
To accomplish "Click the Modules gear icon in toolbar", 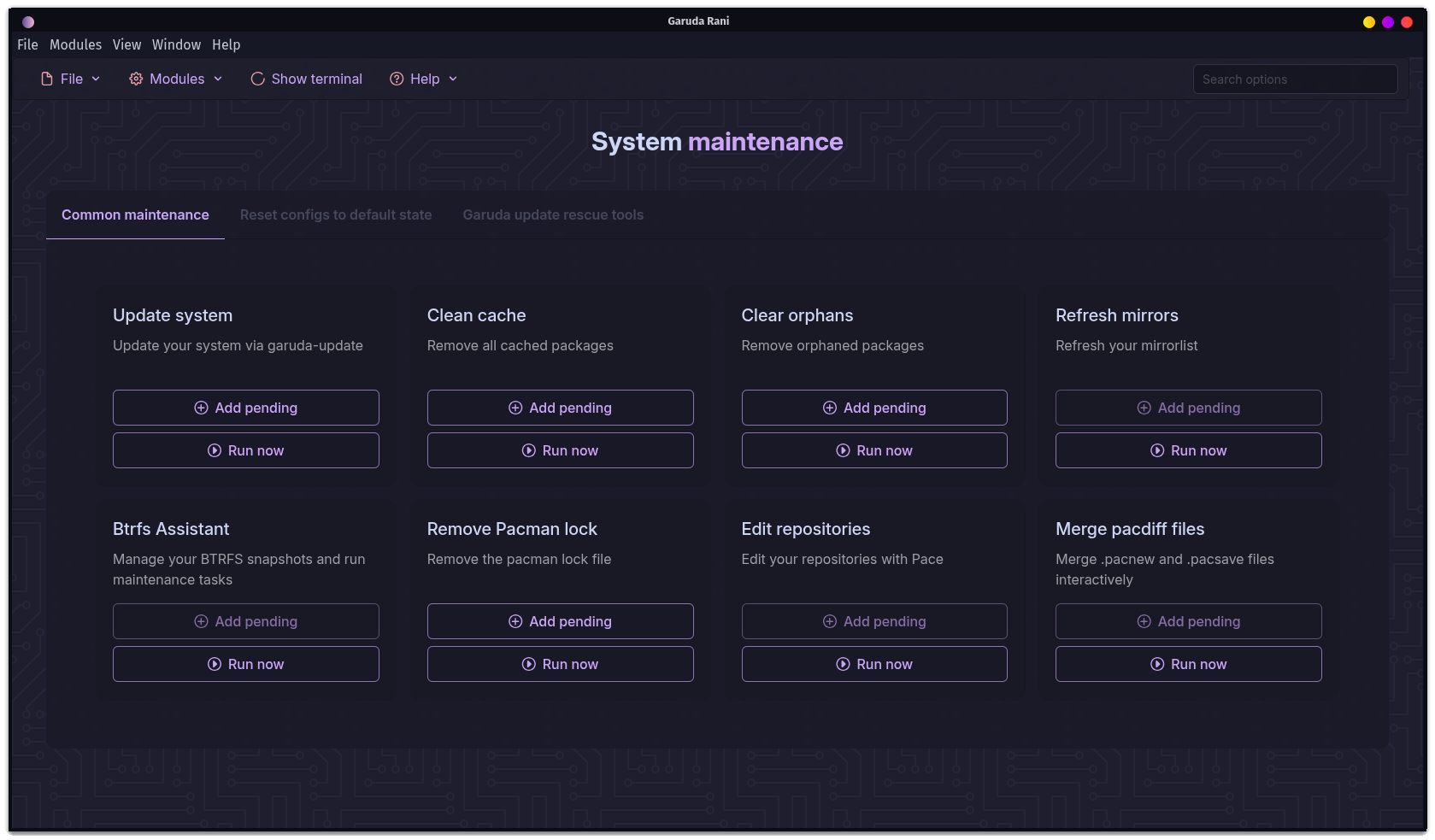I will point(136,79).
